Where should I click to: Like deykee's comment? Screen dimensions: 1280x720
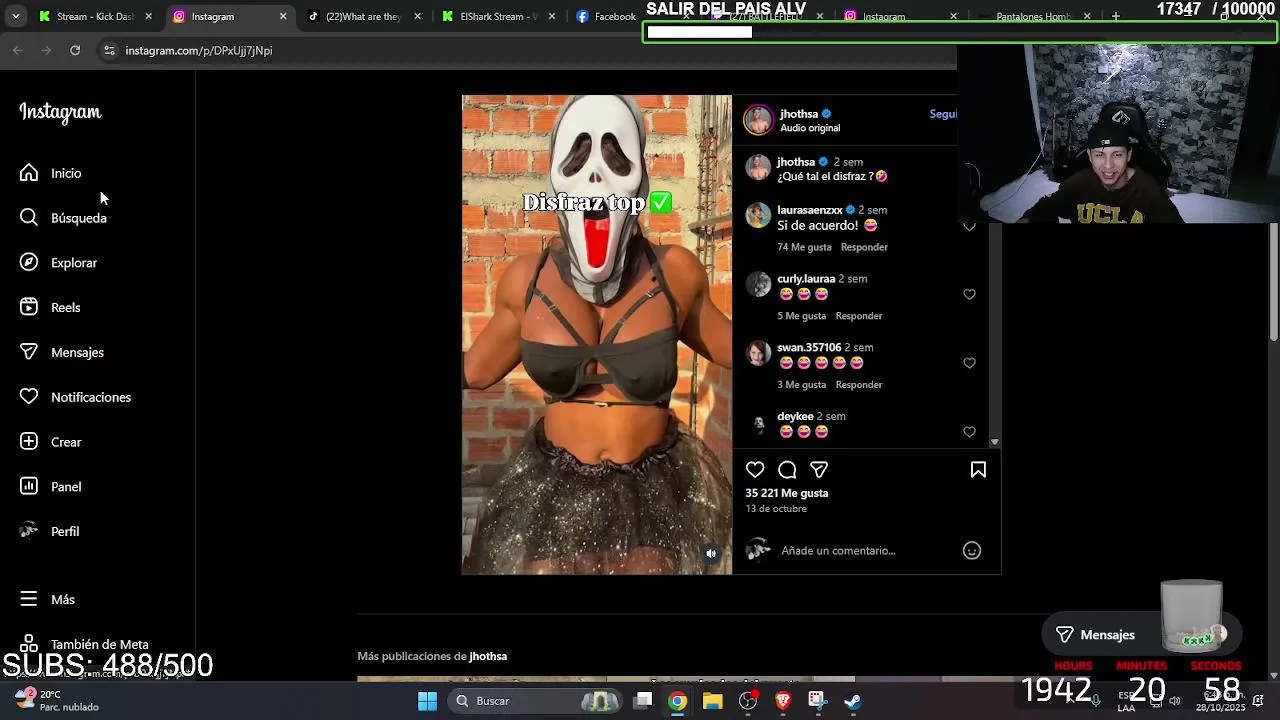[969, 432]
